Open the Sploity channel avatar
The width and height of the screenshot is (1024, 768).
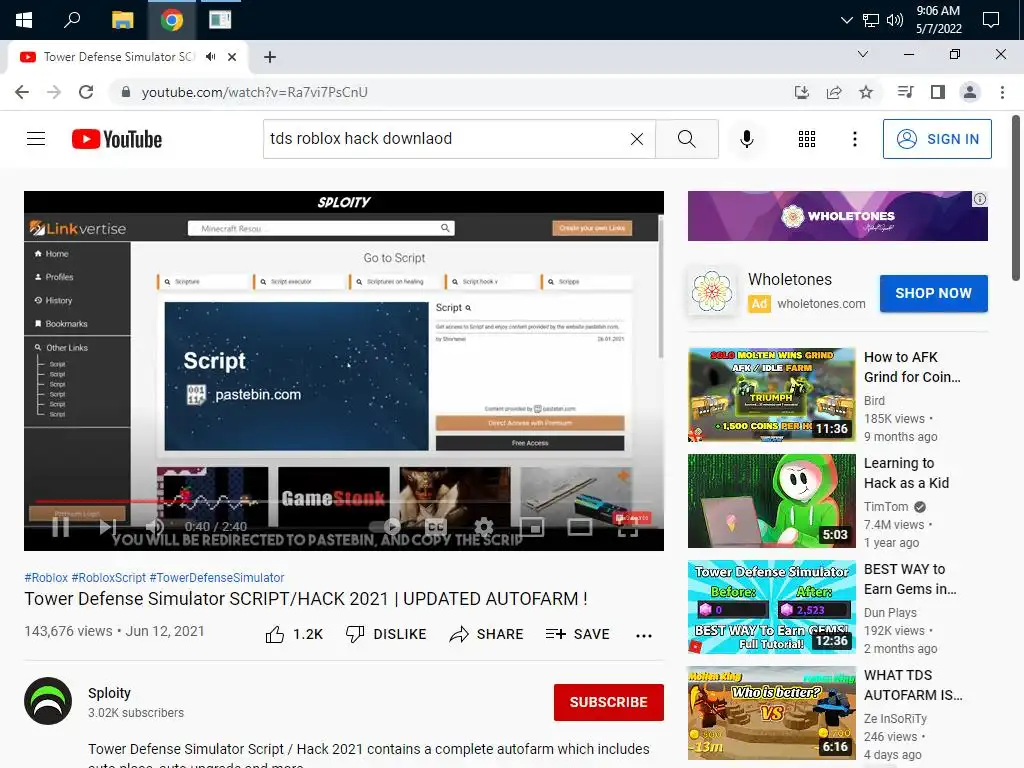click(48, 701)
